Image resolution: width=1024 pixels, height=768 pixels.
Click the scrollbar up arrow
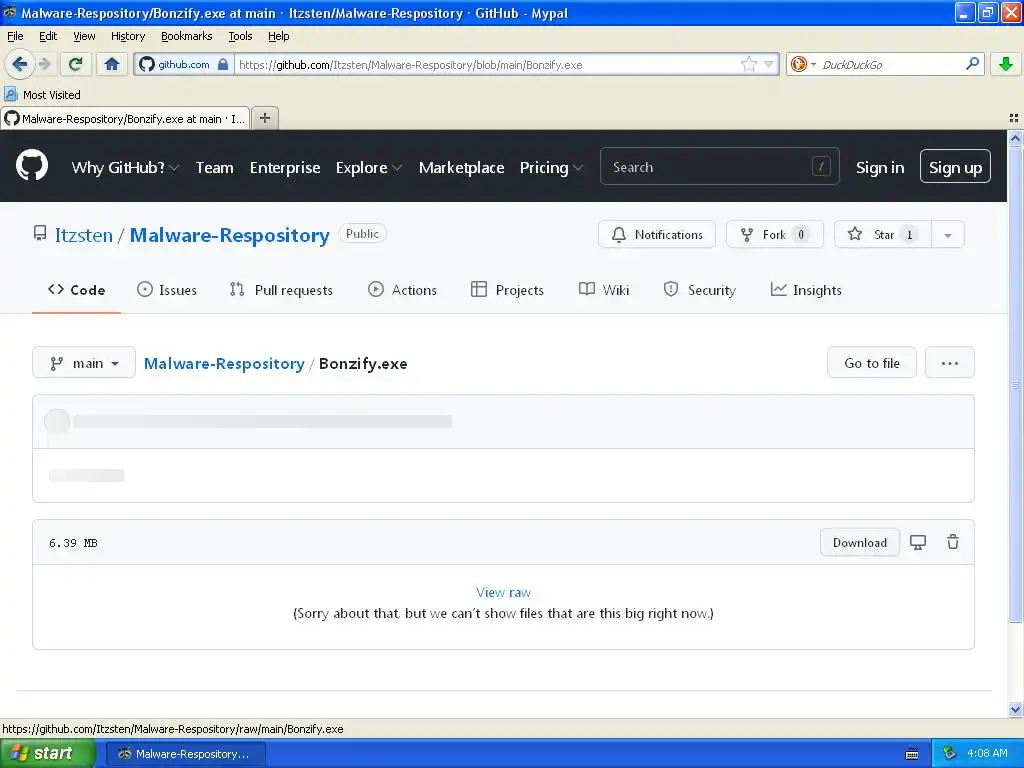1015,138
